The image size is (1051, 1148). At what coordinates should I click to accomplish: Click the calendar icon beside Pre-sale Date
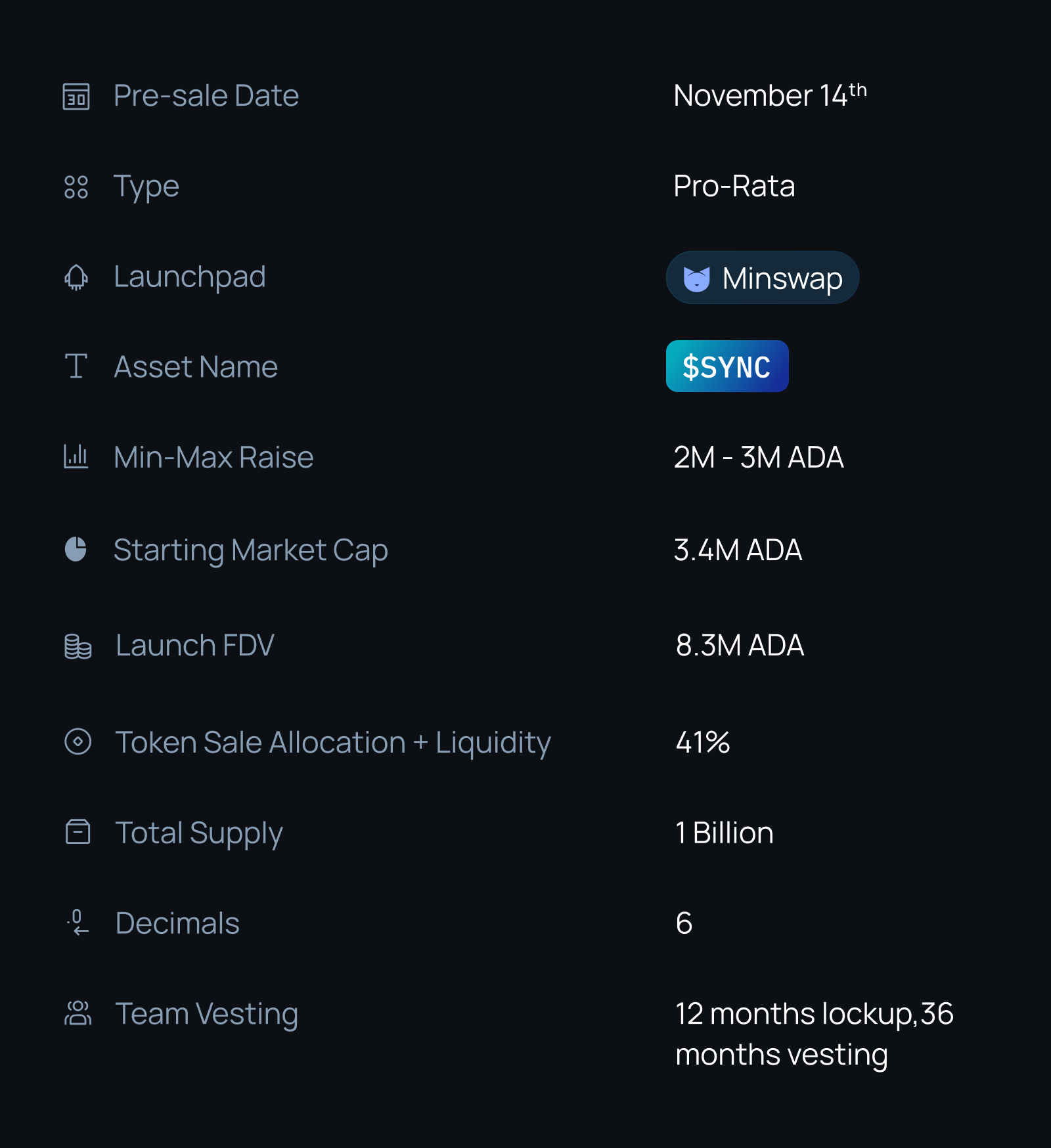76,97
